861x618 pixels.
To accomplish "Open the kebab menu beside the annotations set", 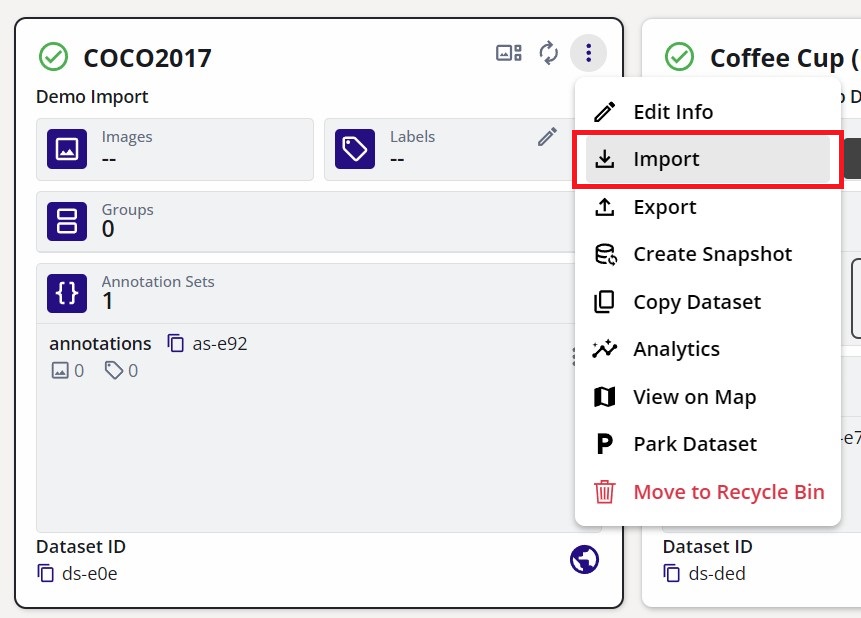I will click(574, 355).
